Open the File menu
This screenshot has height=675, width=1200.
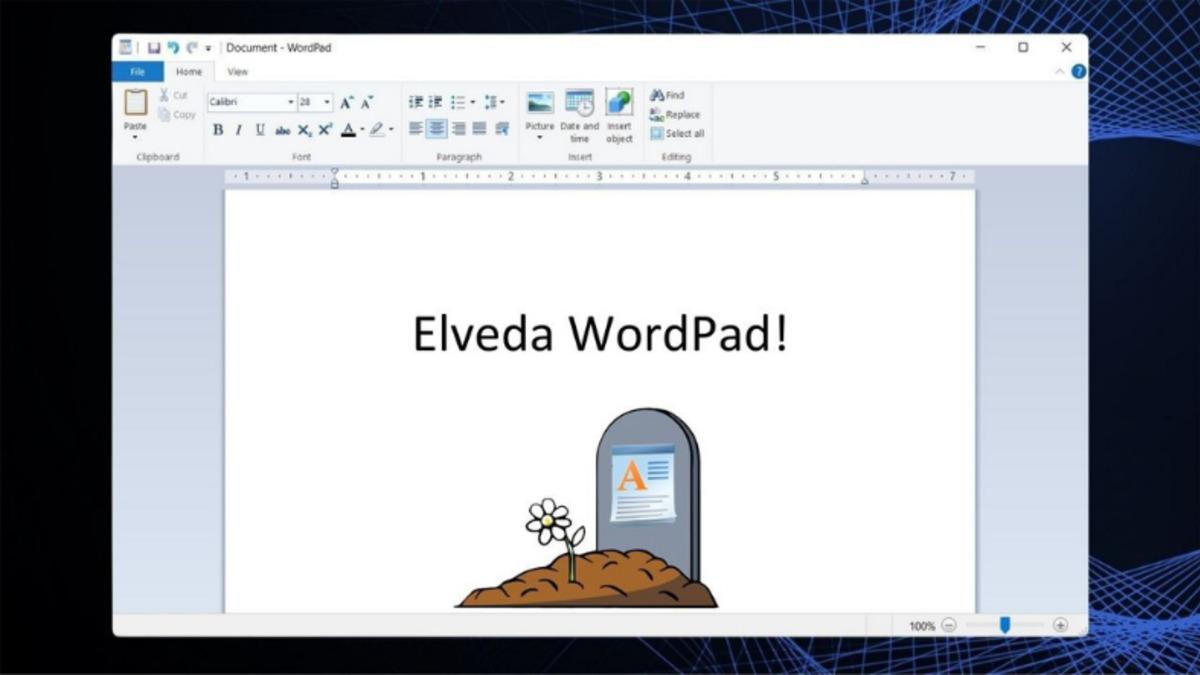click(x=137, y=71)
